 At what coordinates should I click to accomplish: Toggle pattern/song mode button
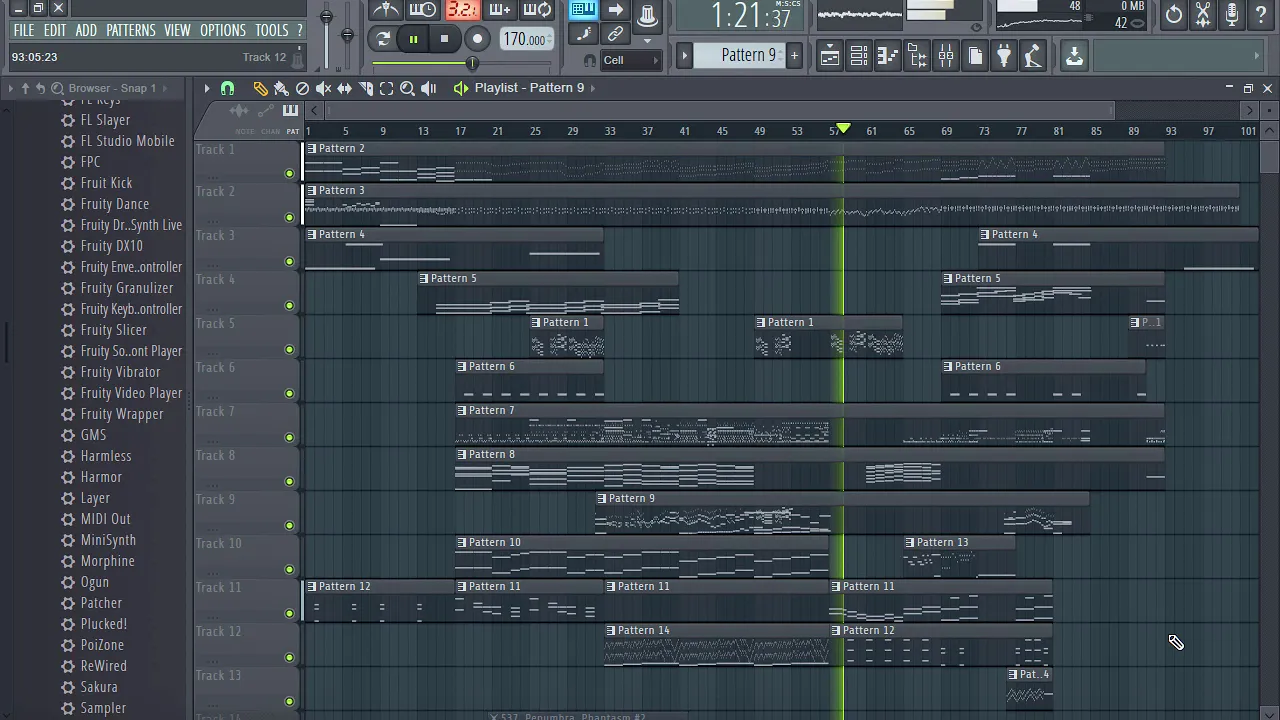382,39
